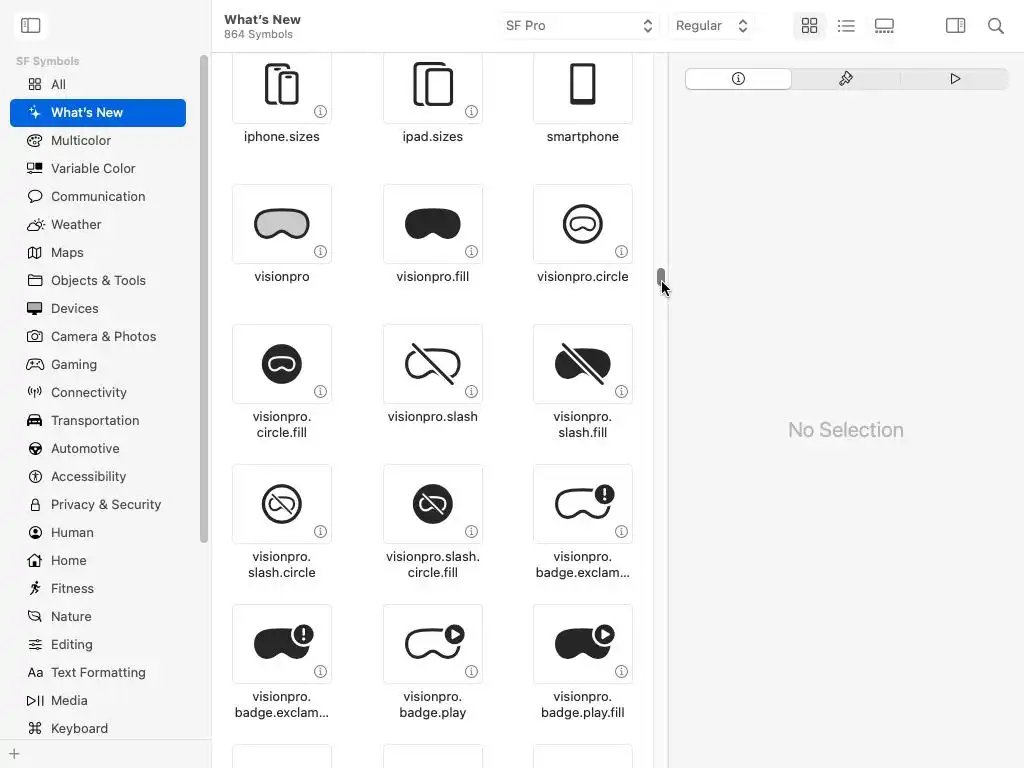Open the search magnifier

pyautogui.click(x=995, y=25)
